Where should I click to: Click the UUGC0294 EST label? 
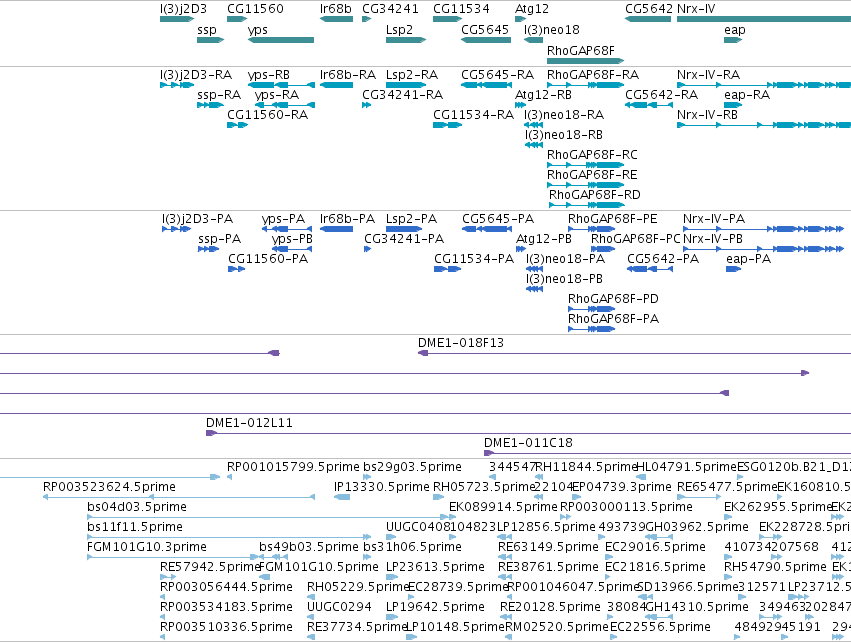(x=339, y=606)
